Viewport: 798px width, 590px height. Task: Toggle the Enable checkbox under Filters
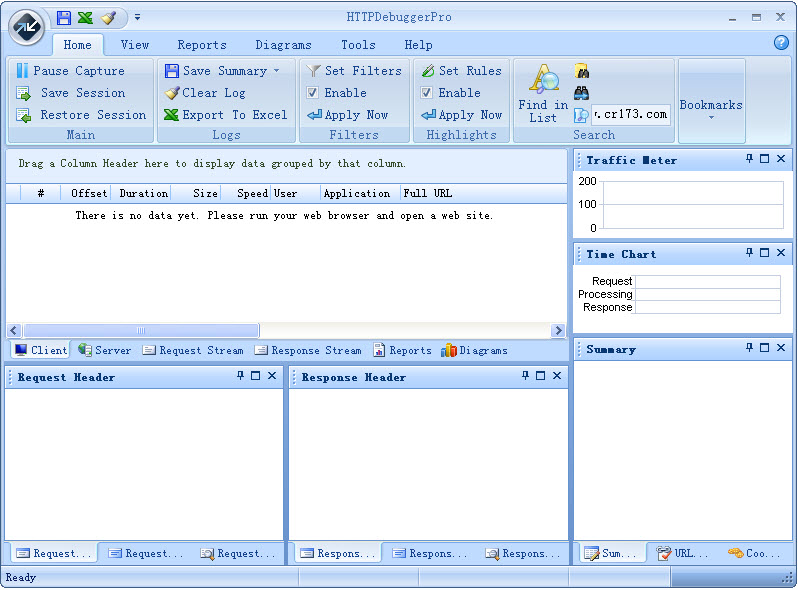313,93
